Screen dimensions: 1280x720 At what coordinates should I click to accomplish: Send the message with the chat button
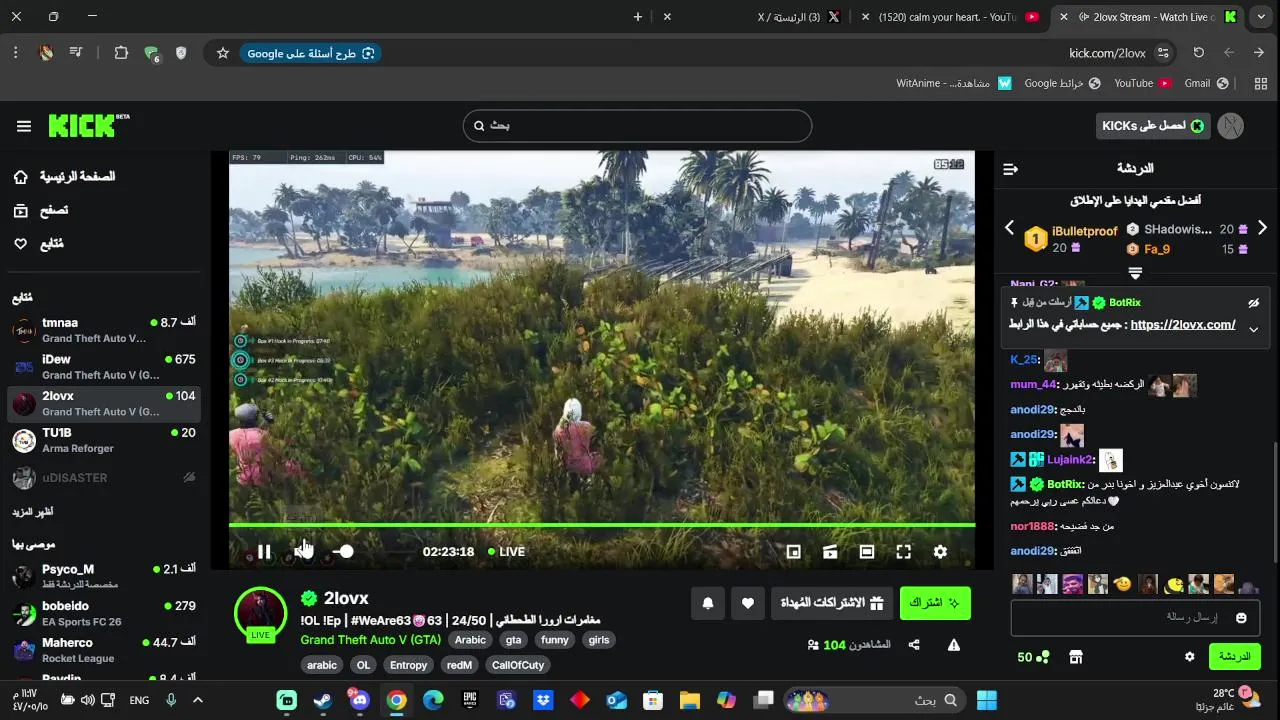1234,657
